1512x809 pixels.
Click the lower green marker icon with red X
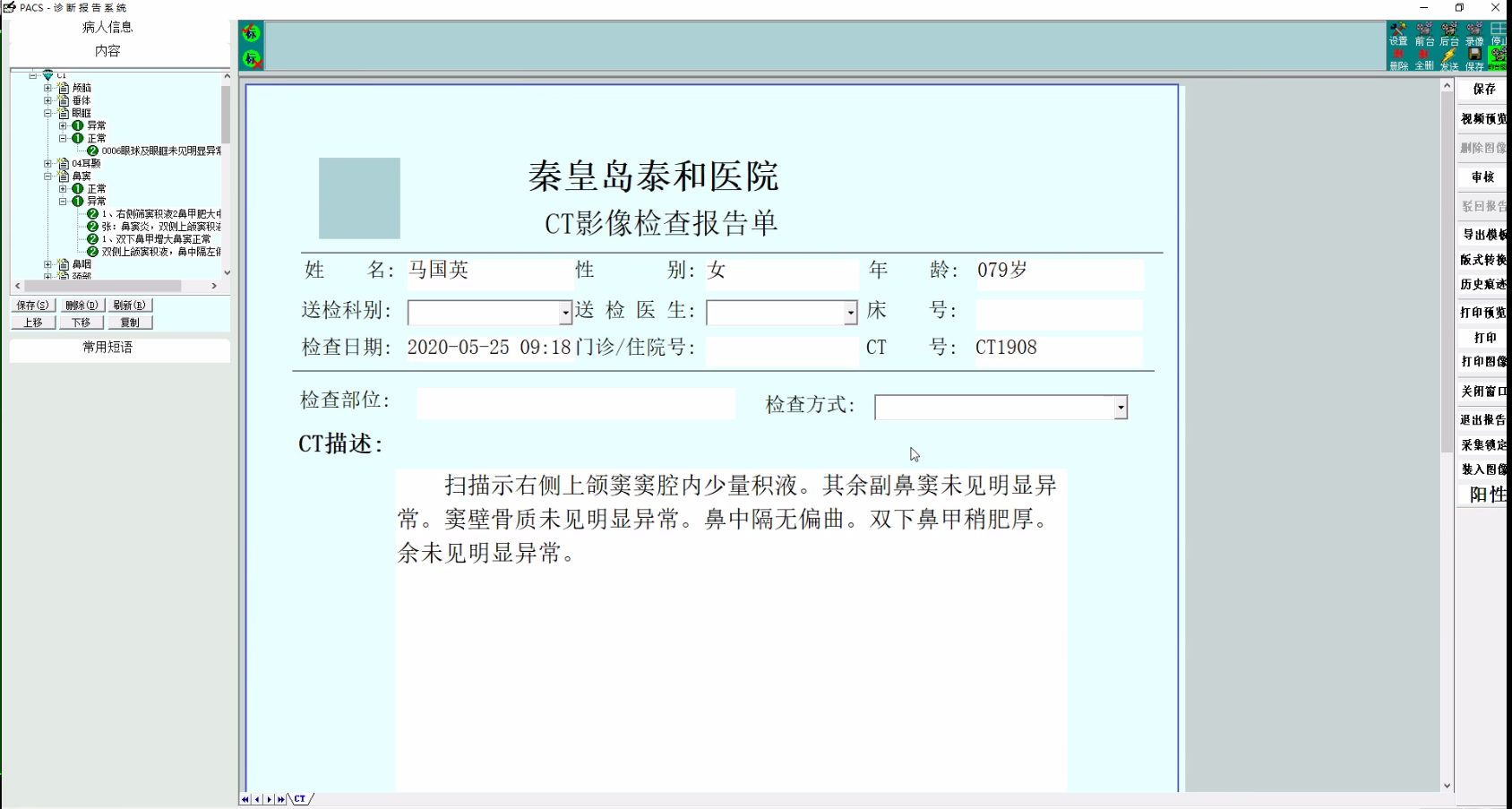(252, 59)
